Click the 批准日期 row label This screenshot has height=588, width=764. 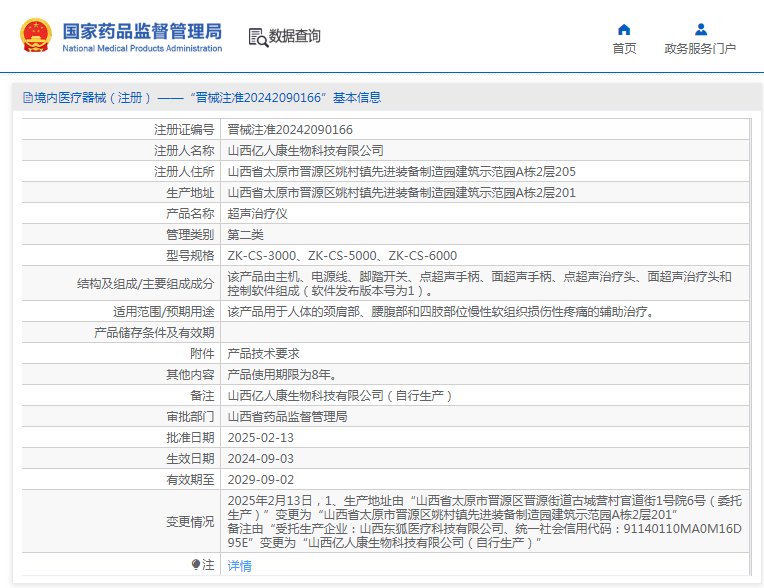(x=190, y=437)
